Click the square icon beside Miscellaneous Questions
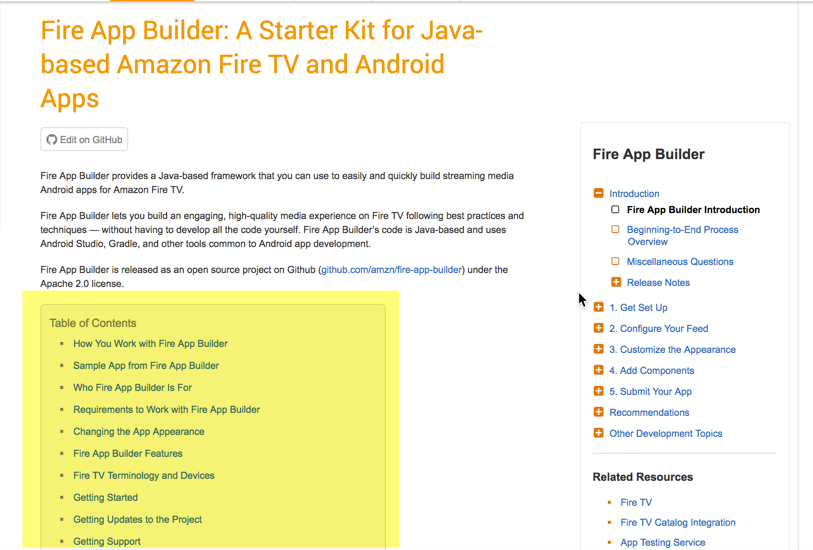 (615, 261)
